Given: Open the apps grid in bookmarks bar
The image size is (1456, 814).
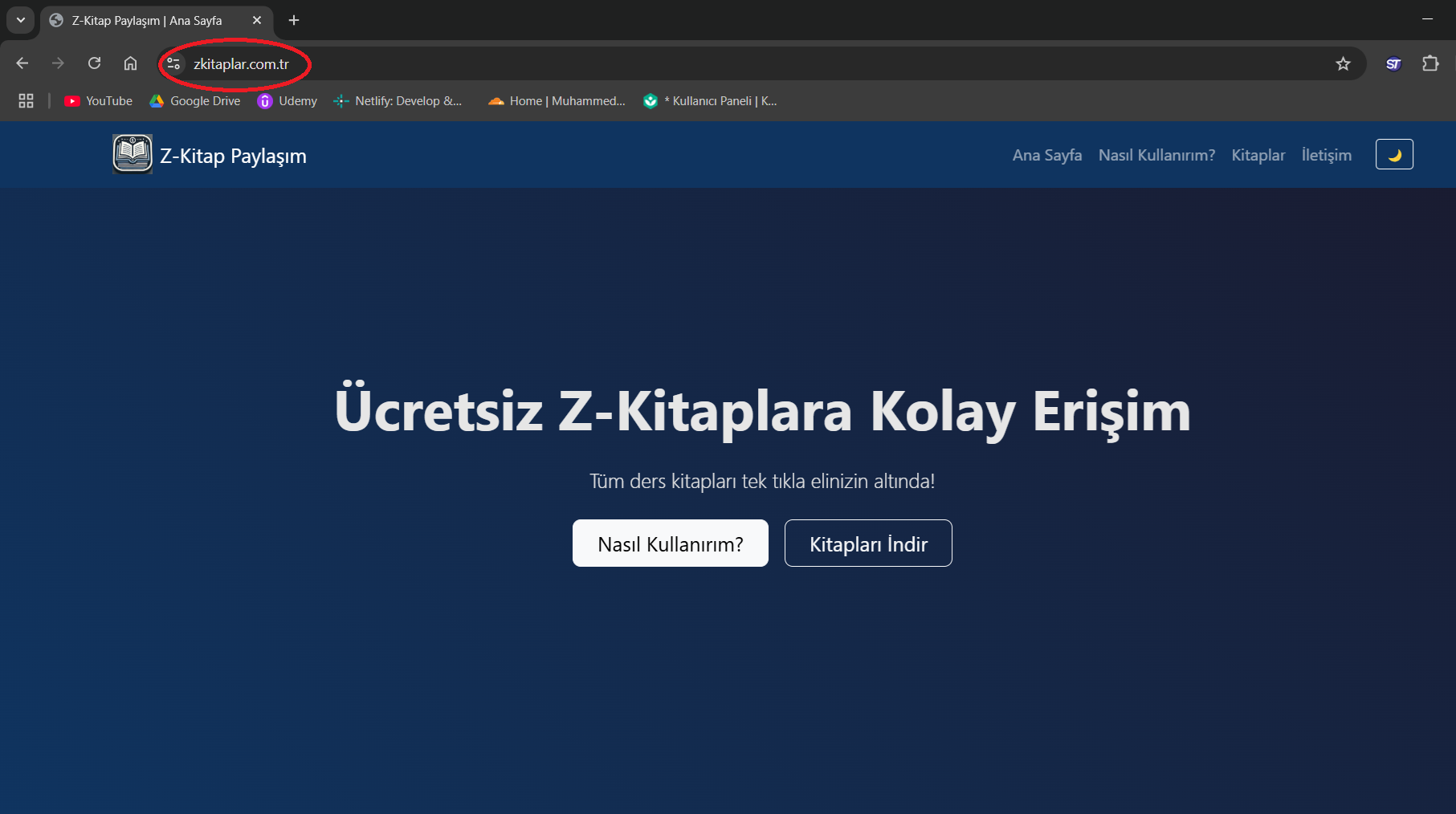Looking at the screenshot, I should 26,101.
